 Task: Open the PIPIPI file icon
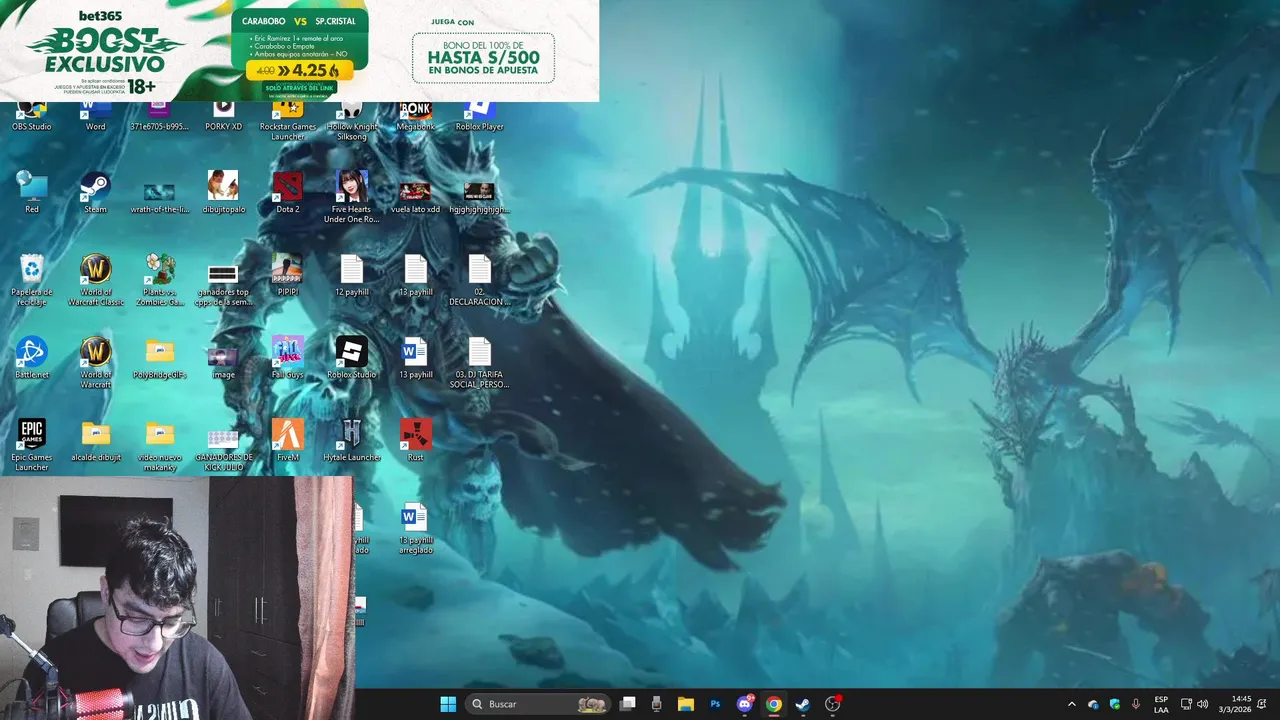coord(287,275)
